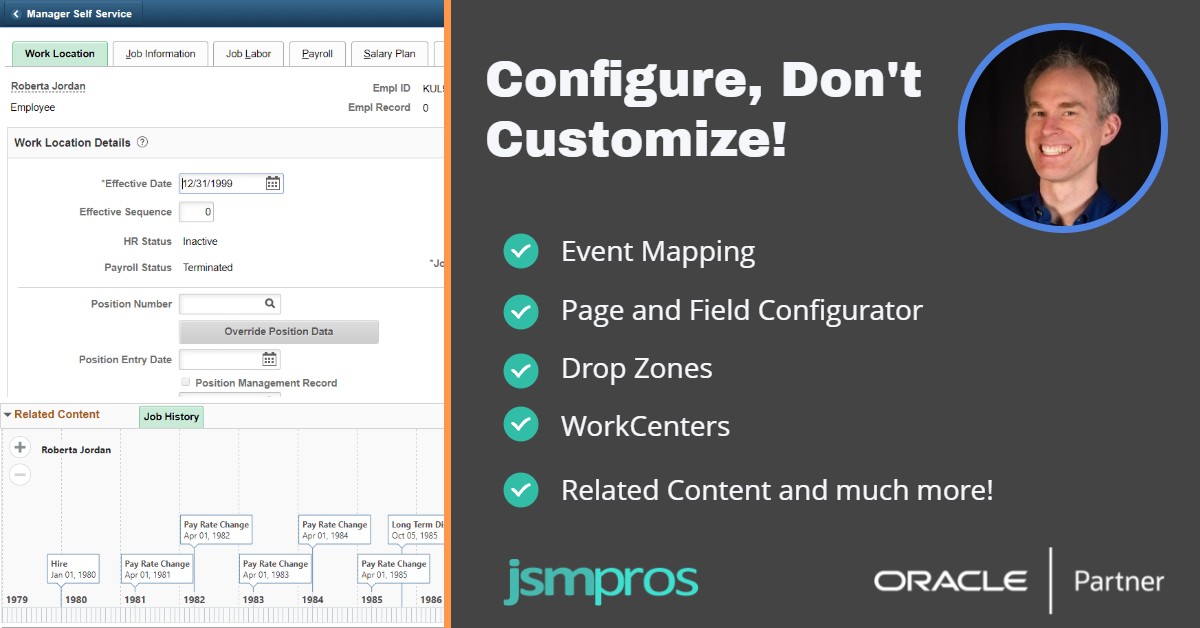The image size is (1200, 628).
Task: Open Work Location Details help icon
Action: [143, 143]
